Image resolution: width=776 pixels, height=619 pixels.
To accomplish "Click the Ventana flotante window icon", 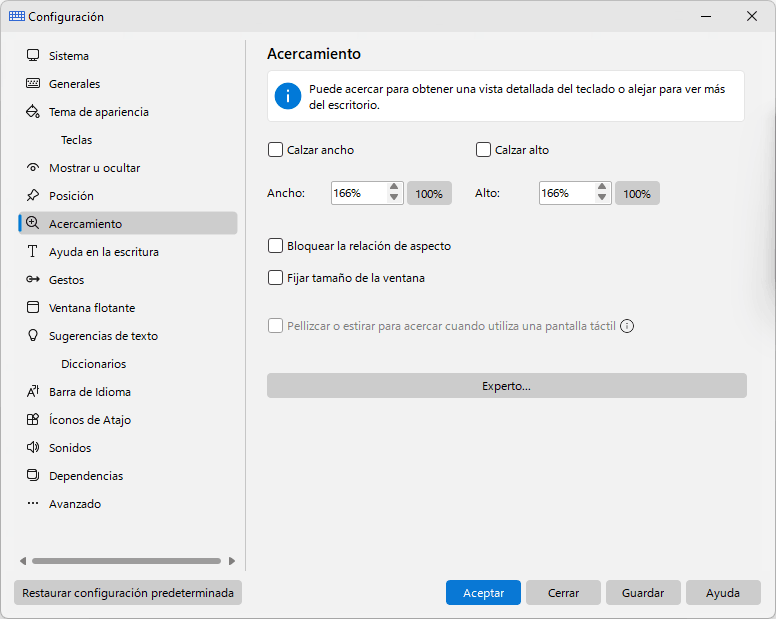I will (33, 307).
